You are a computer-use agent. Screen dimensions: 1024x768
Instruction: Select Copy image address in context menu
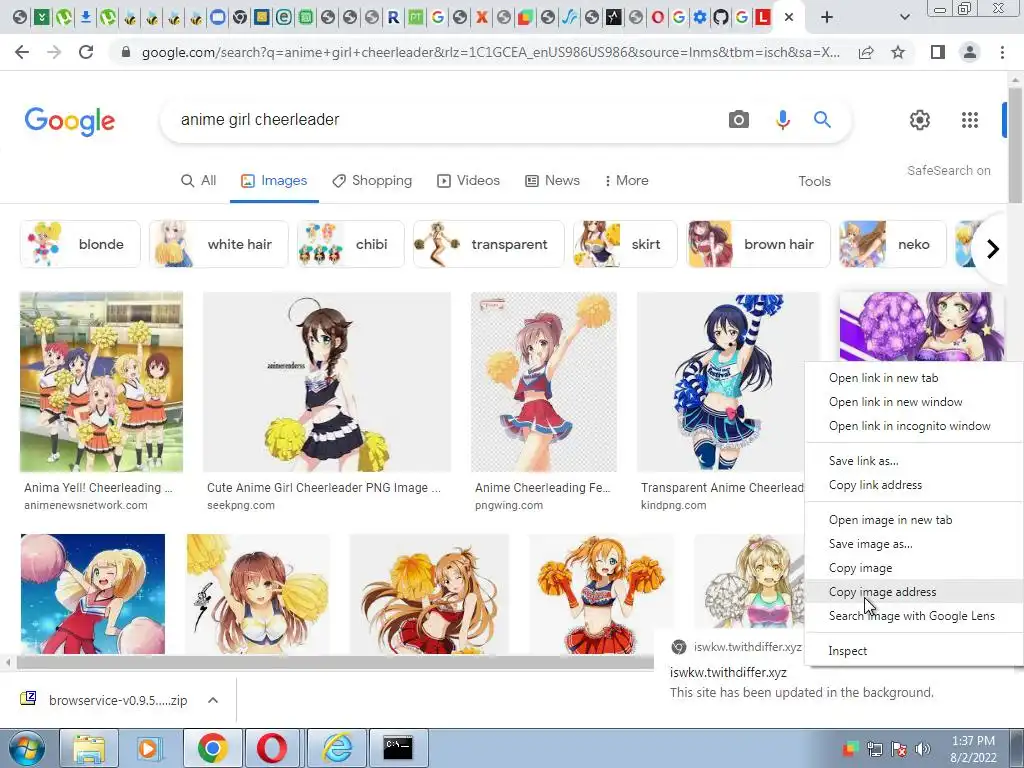point(913,592)
